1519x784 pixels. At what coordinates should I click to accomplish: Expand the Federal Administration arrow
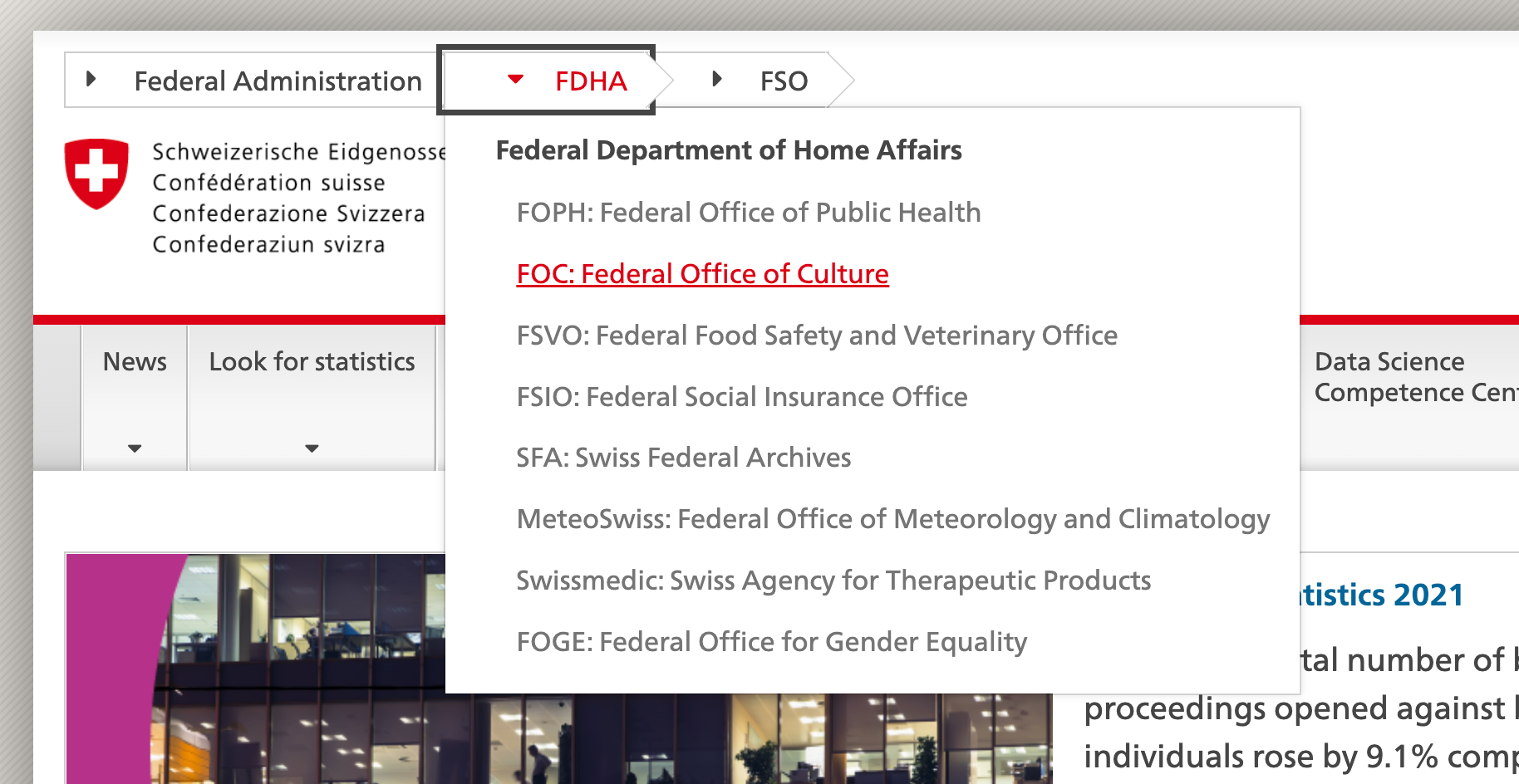[x=91, y=80]
